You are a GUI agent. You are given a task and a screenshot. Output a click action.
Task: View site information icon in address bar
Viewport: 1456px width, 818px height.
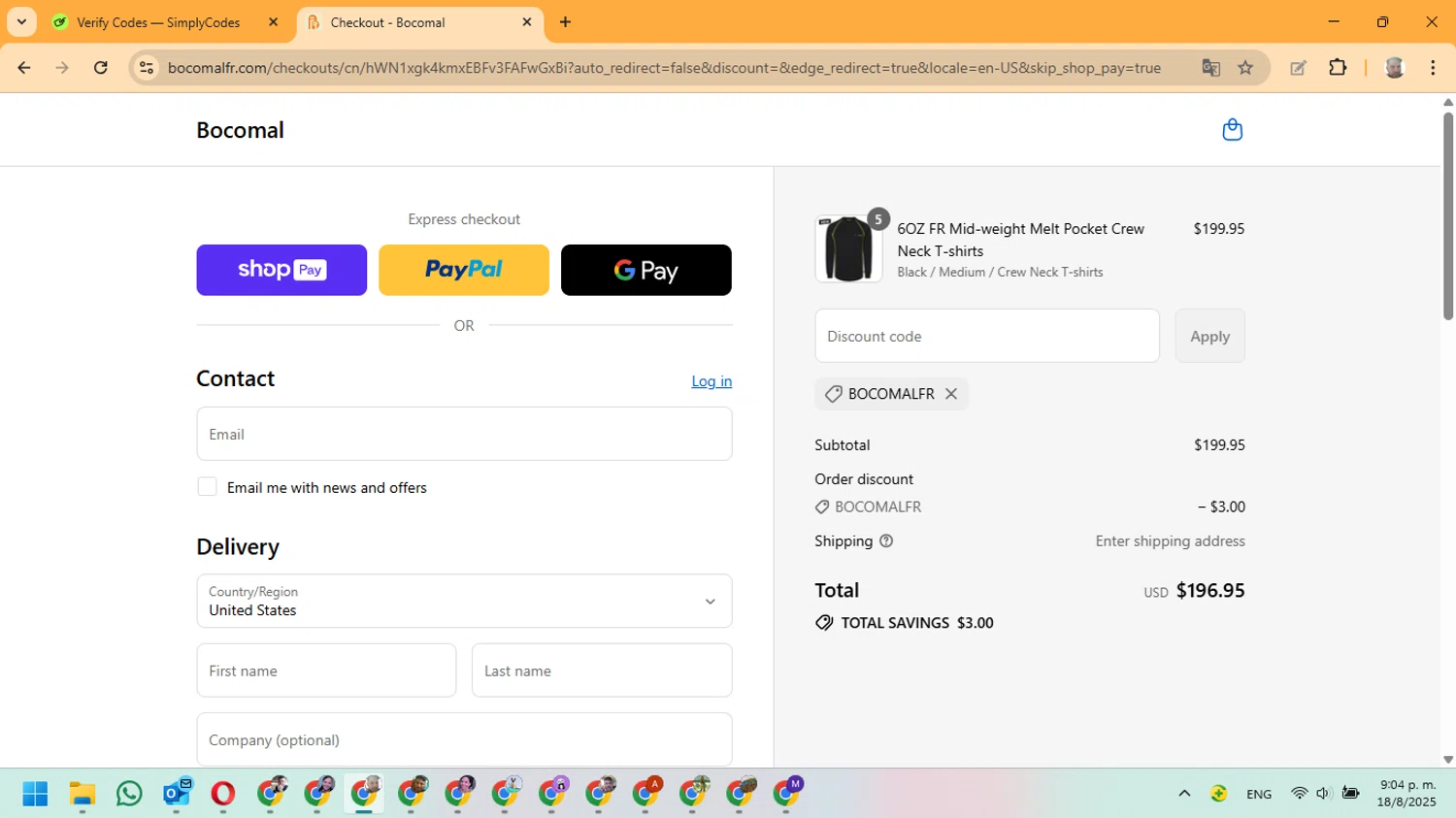click(147, 68)
